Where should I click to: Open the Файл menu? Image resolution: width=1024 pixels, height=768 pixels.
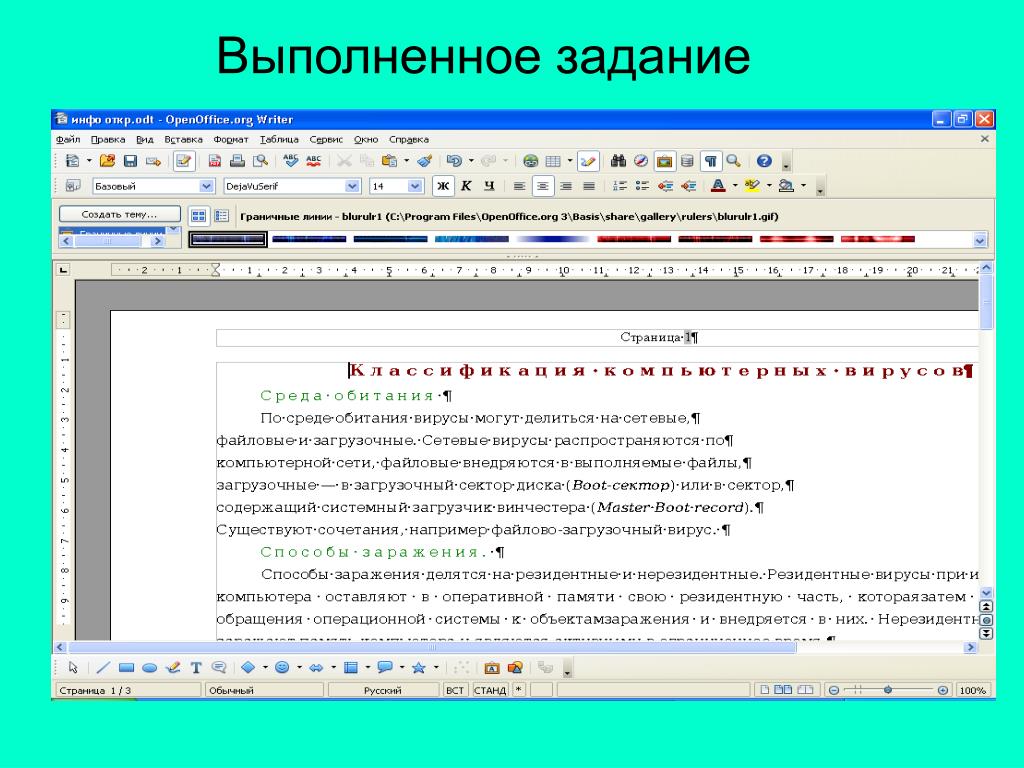click(x=68, y=139)
